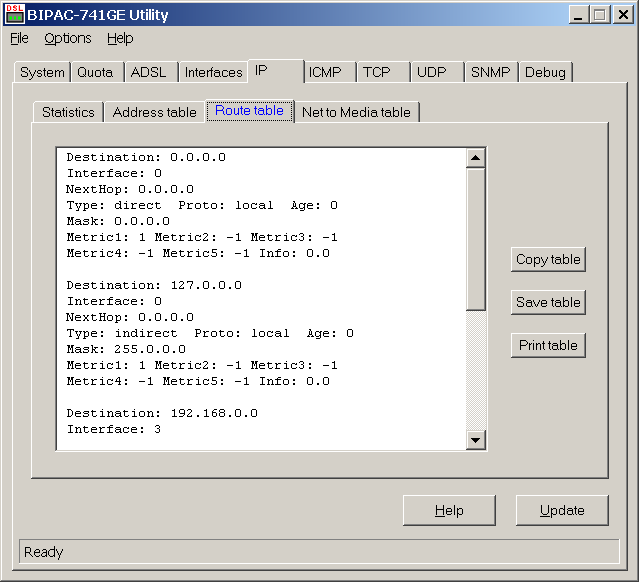Screen dimensions: 639x582
Task: Click the DSL application icon in title bar
Action: [15, 14]
